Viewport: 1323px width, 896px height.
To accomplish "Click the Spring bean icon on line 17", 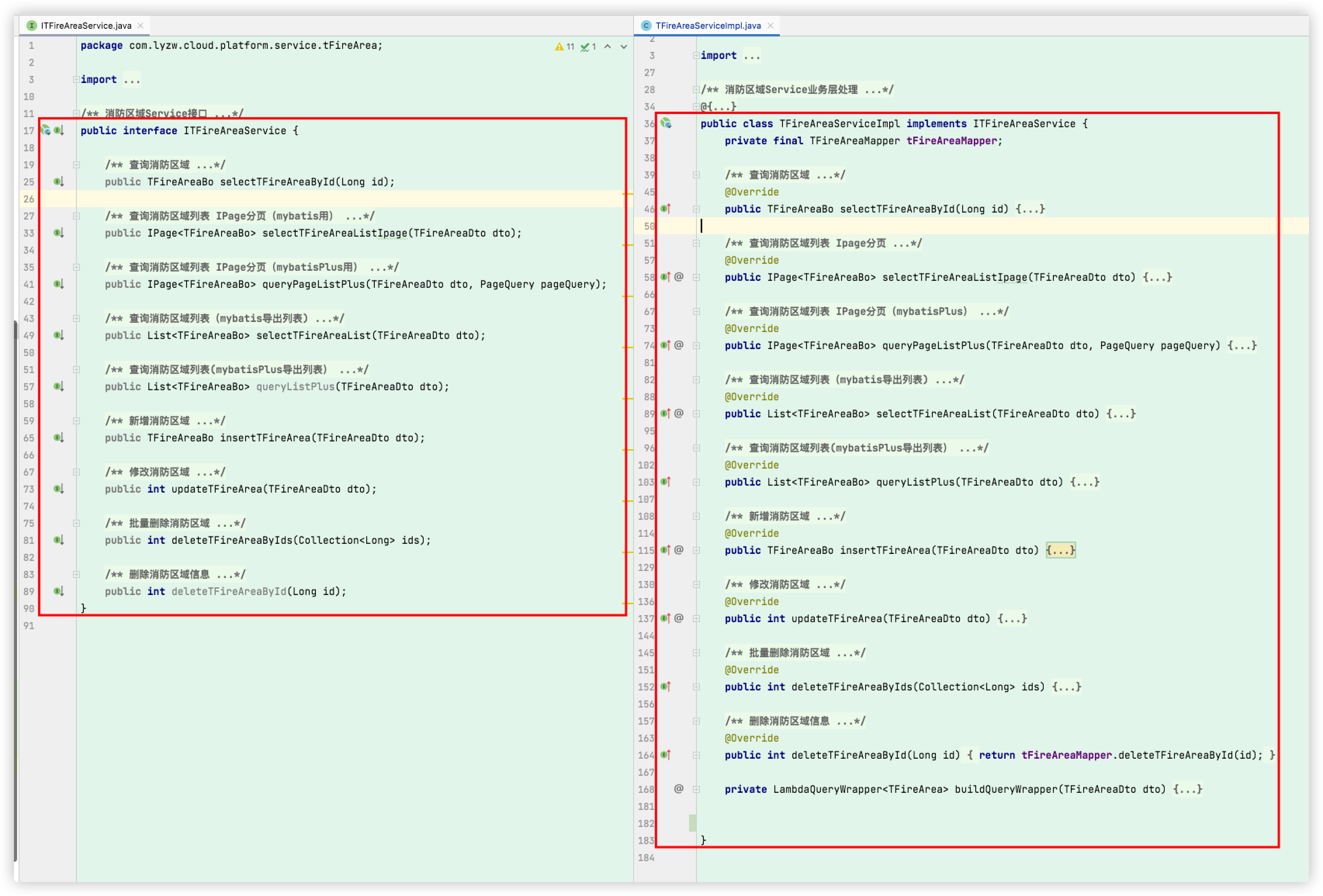I will point(45,130).
